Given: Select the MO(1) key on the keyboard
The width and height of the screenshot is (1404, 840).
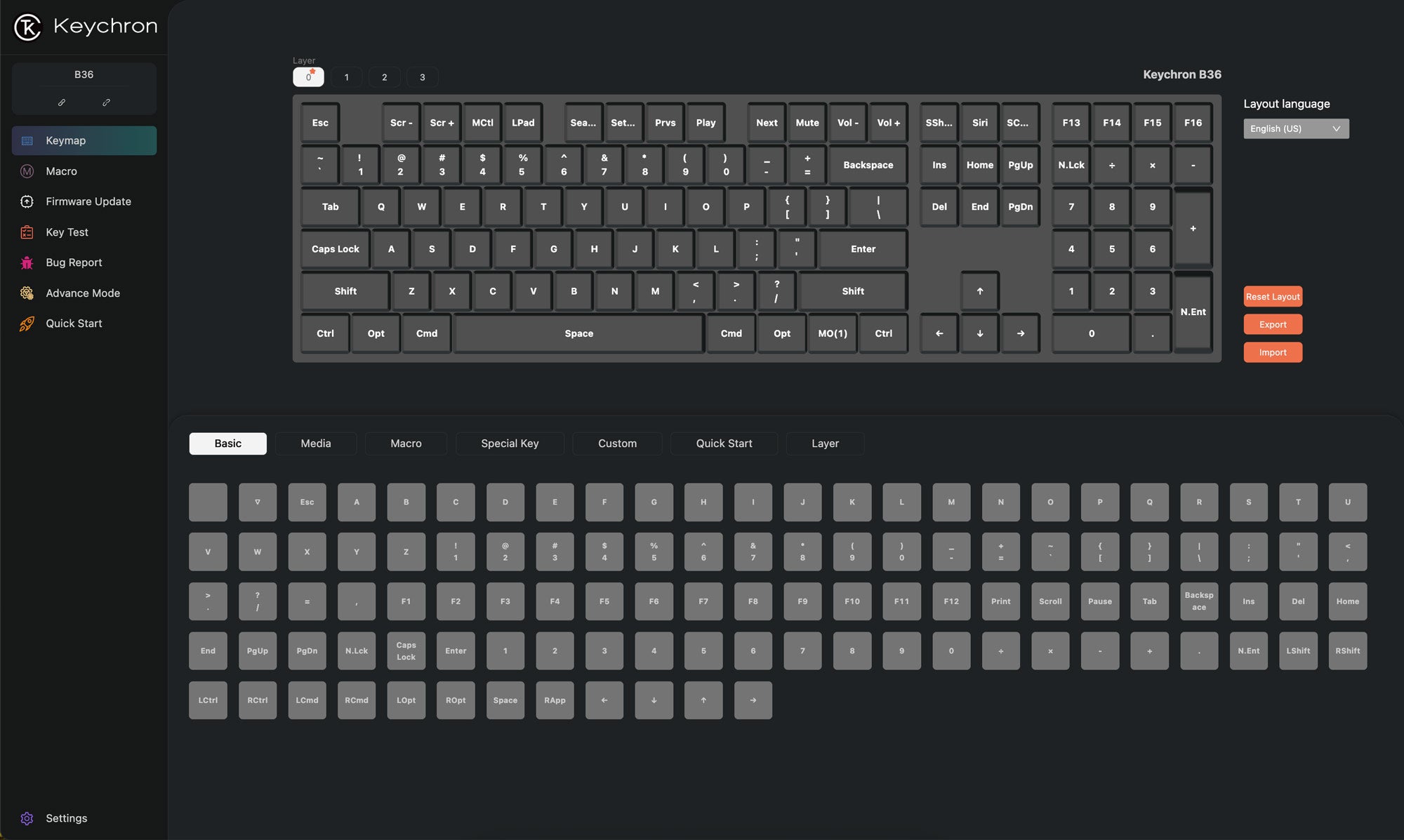Looking at the screenshot, I should coord(832,333).
